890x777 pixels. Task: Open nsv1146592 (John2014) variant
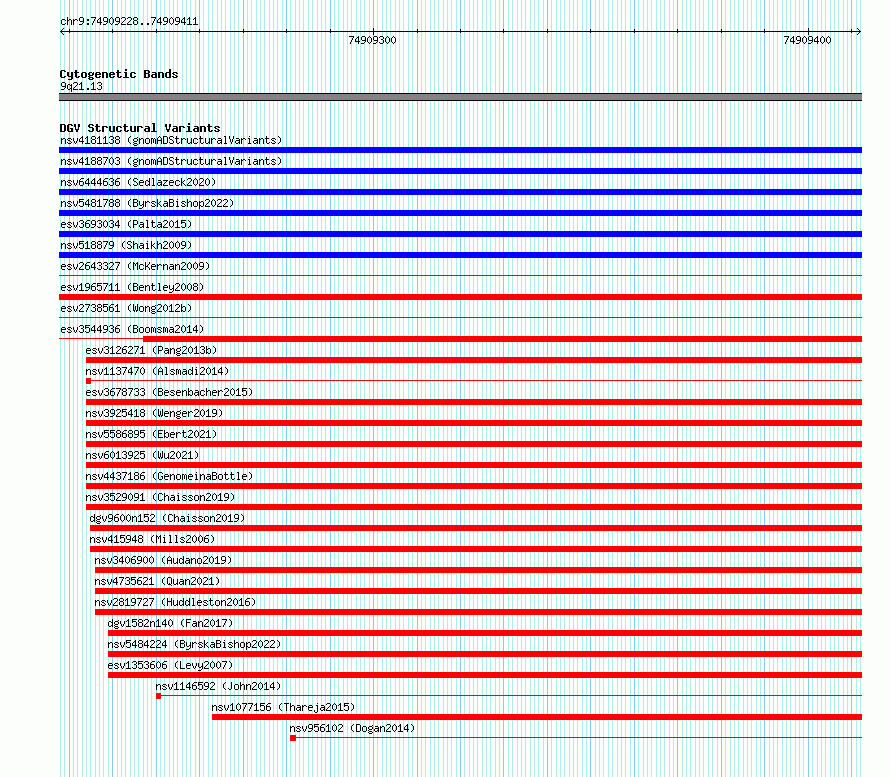218,686
